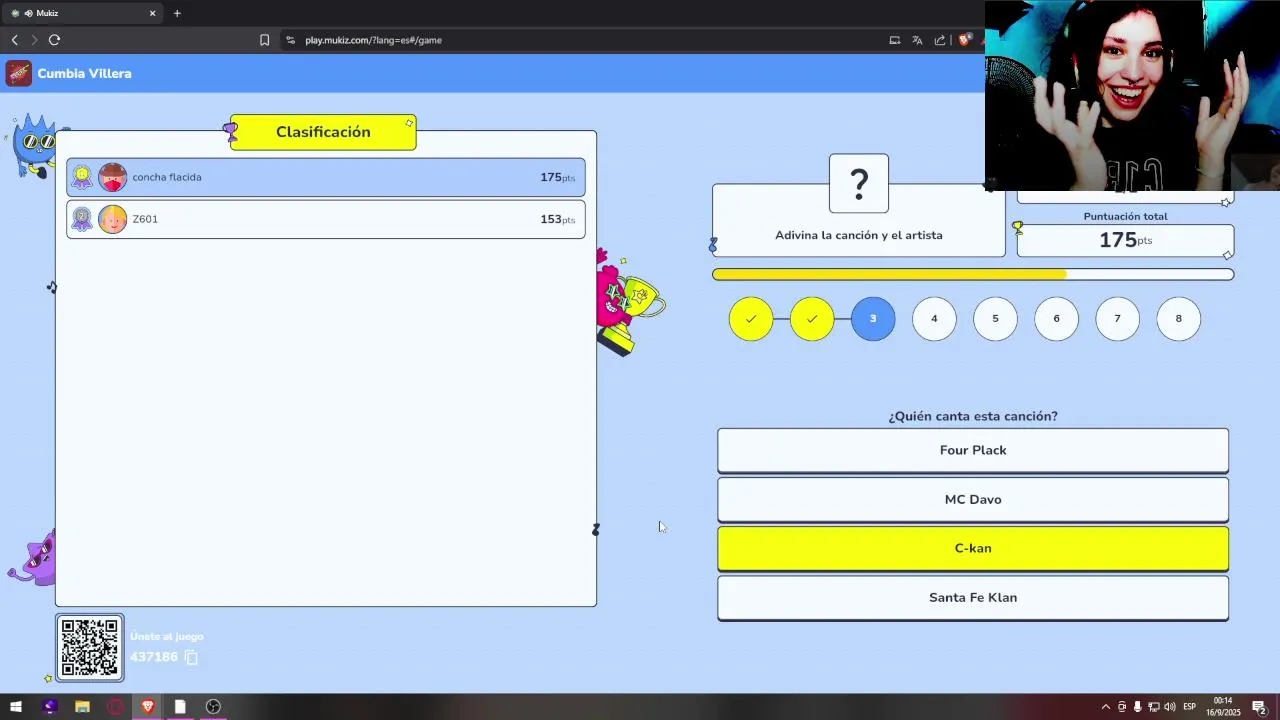The width and height of the screenshot is (1280, 720).
Task: Click the streamer webcam overlay
Action: [1132, 95]
